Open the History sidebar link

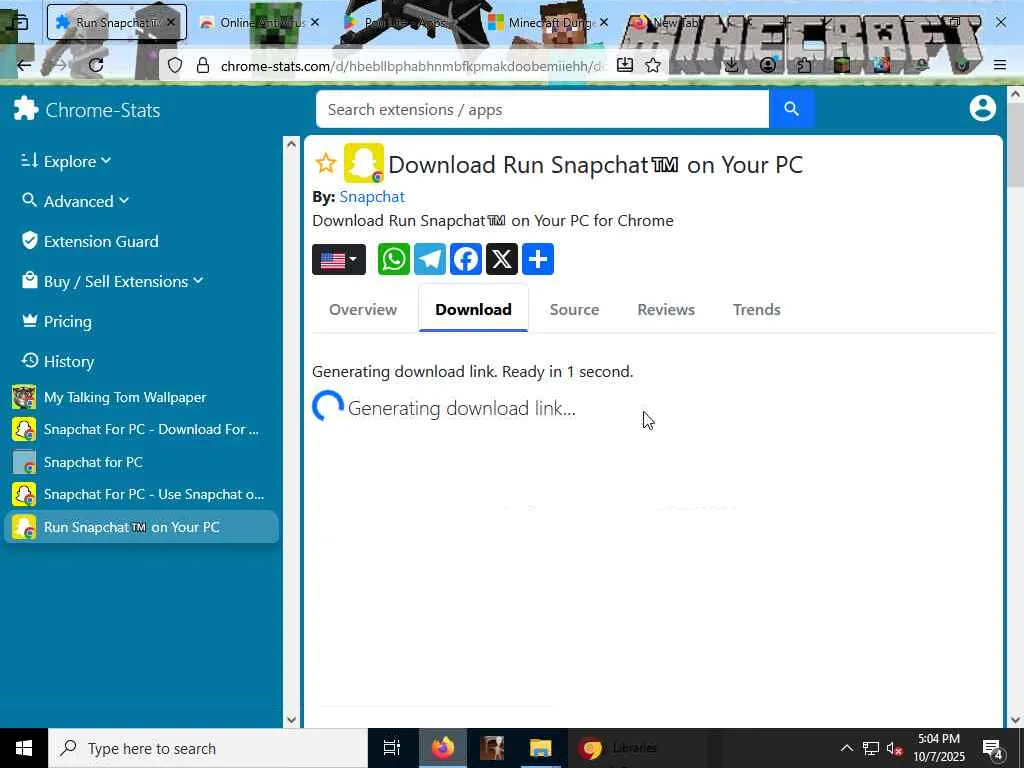click(x=58, y=361)
